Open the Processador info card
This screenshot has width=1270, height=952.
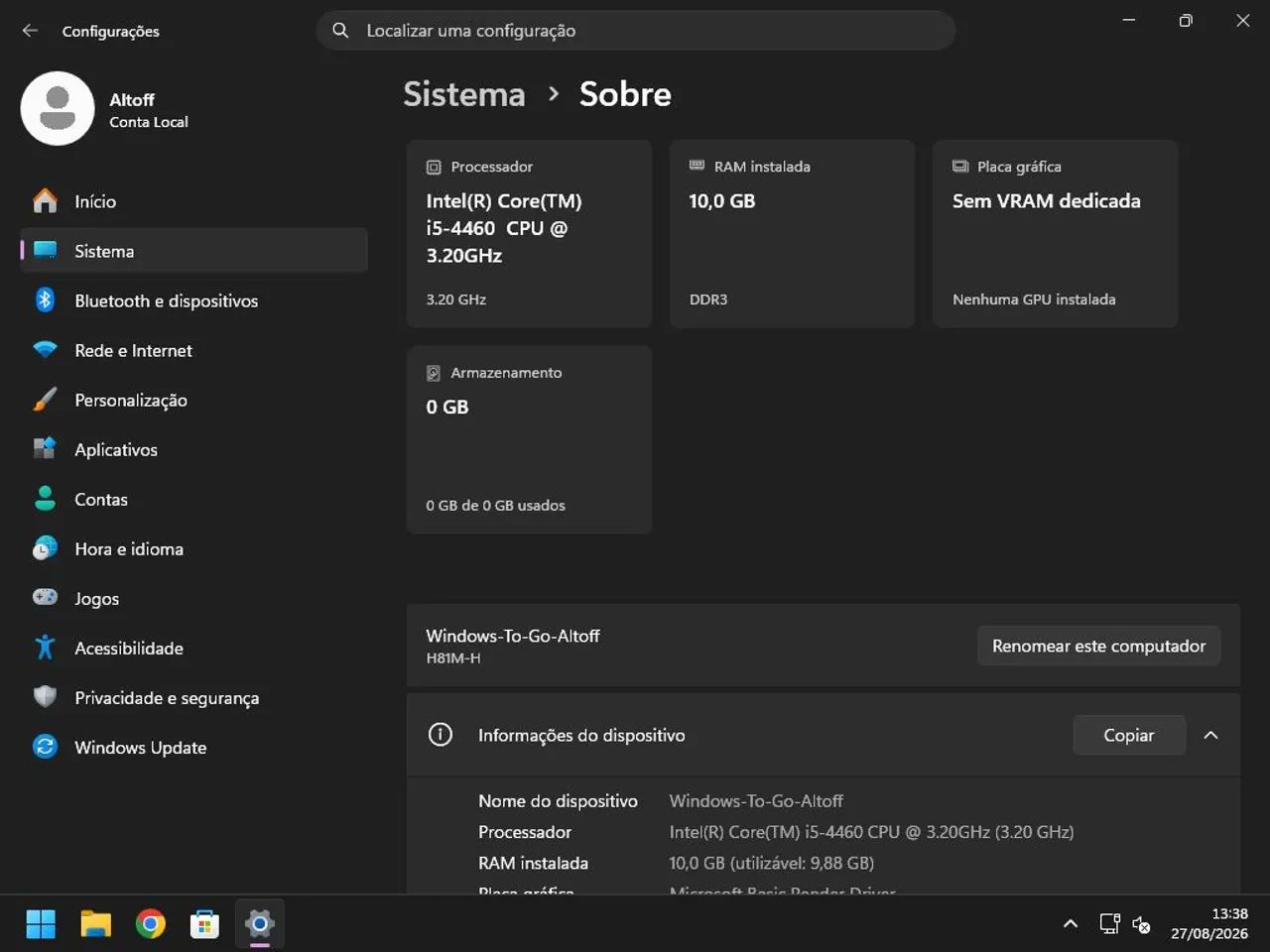[x=529, y=234]
